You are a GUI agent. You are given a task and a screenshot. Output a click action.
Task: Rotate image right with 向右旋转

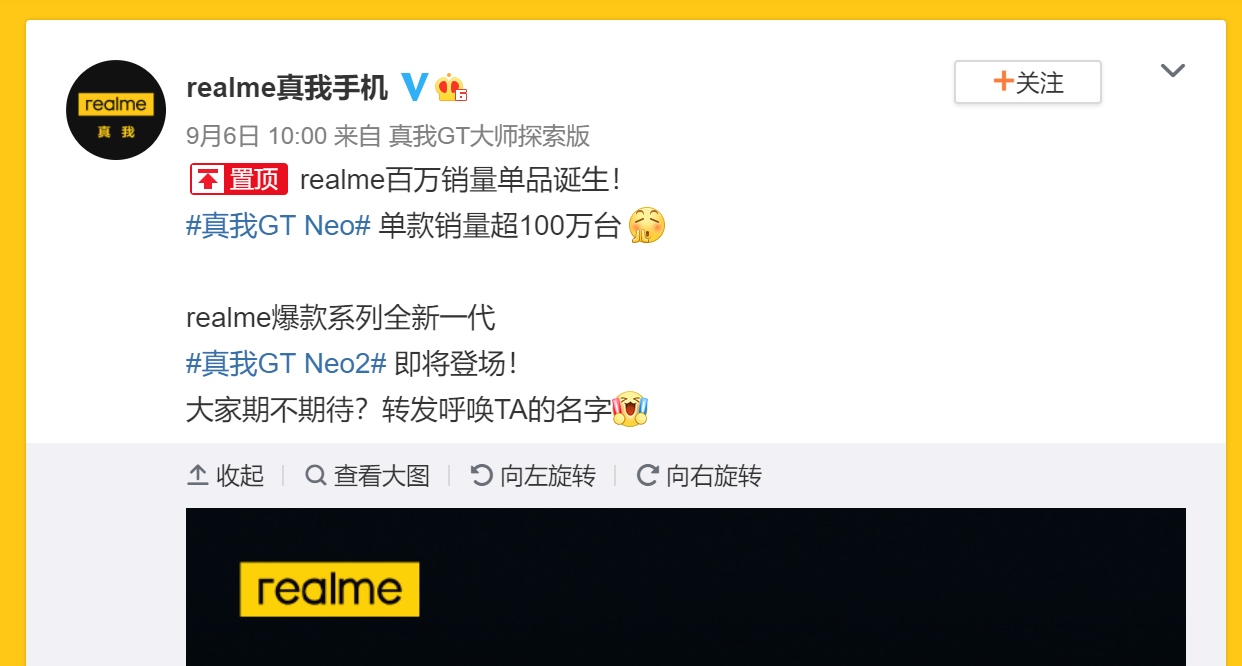click(x=699, y=476)
